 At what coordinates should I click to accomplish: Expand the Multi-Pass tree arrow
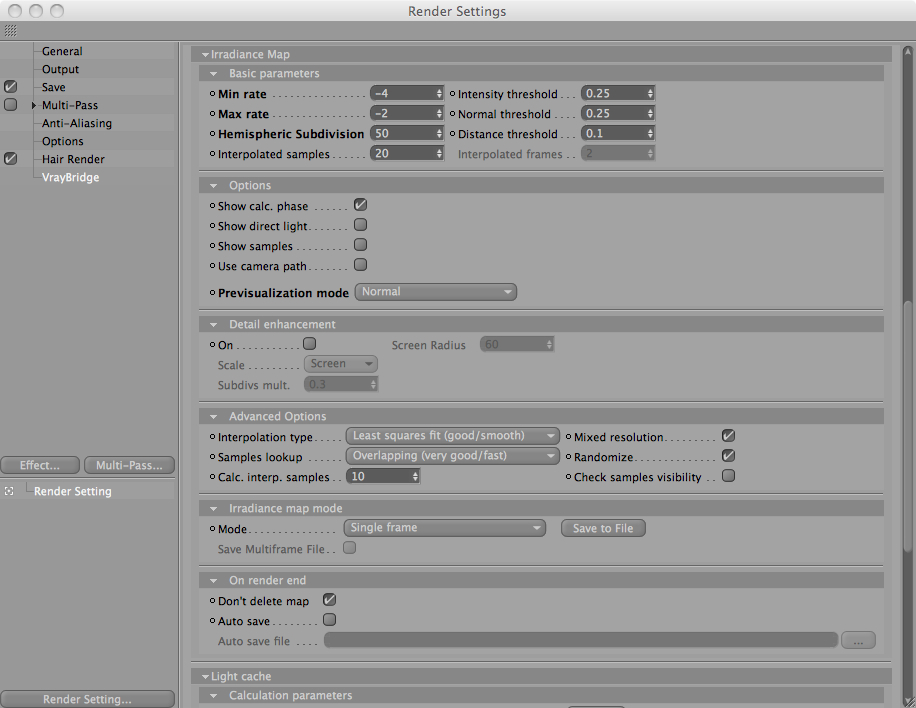tap(34, 105)
